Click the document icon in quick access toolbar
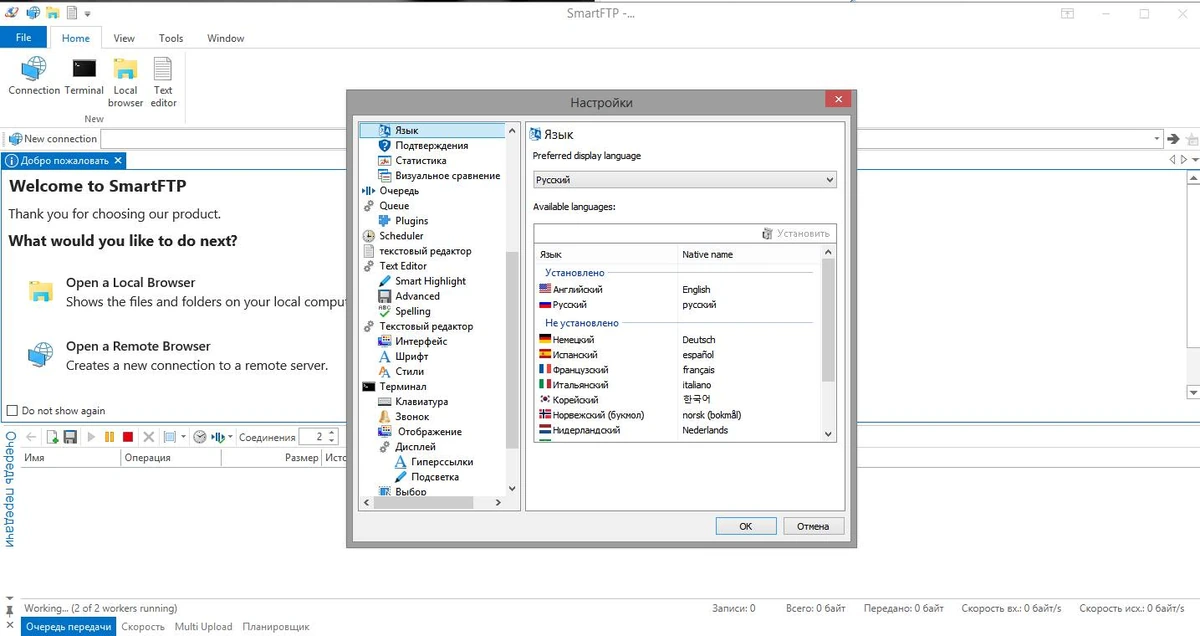1200x636 pixels. tap(72, 12)
